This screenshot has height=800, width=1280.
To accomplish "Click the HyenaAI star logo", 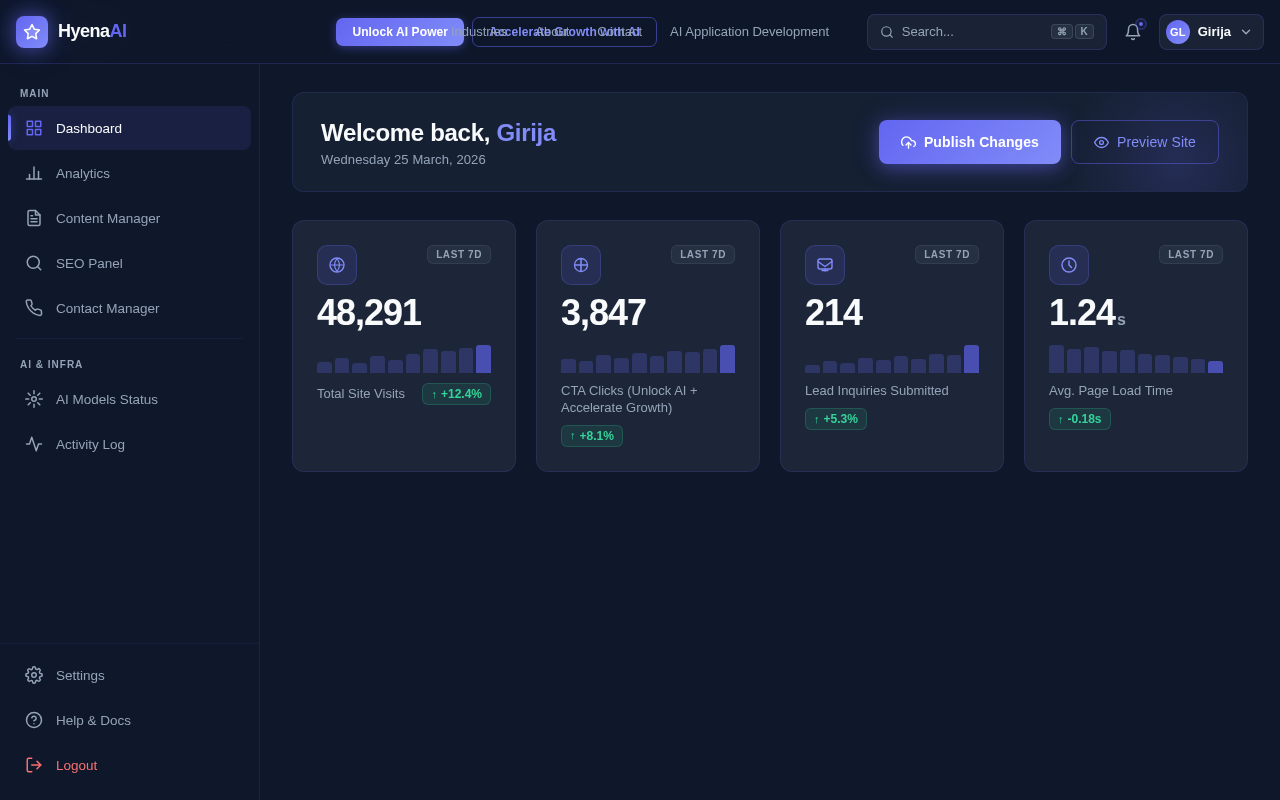I will pos(31,31).
